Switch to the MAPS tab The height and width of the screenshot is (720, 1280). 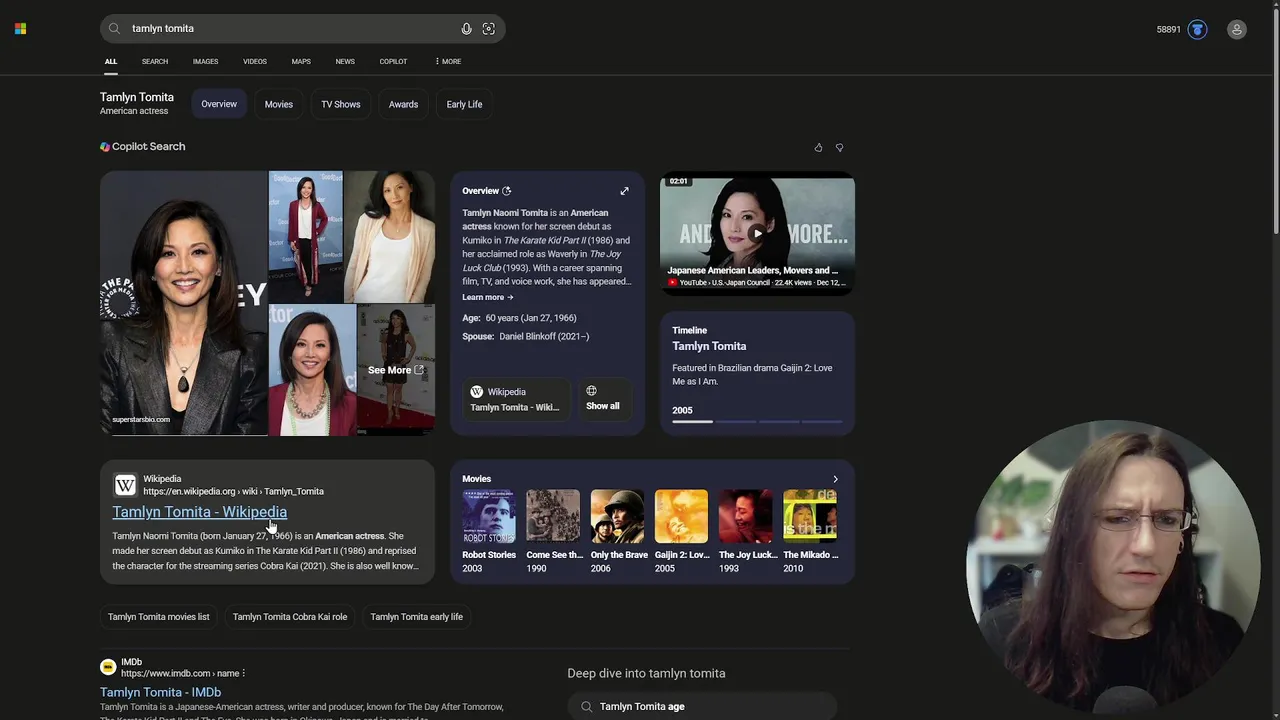click(301, 62)
